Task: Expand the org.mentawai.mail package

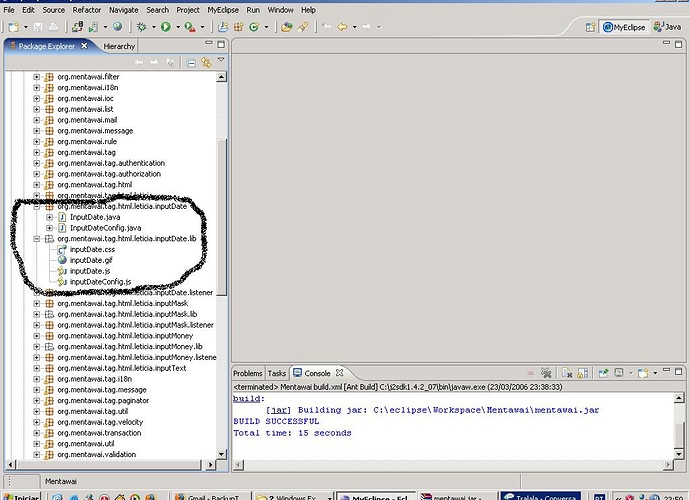Action: tap(37, 120)
